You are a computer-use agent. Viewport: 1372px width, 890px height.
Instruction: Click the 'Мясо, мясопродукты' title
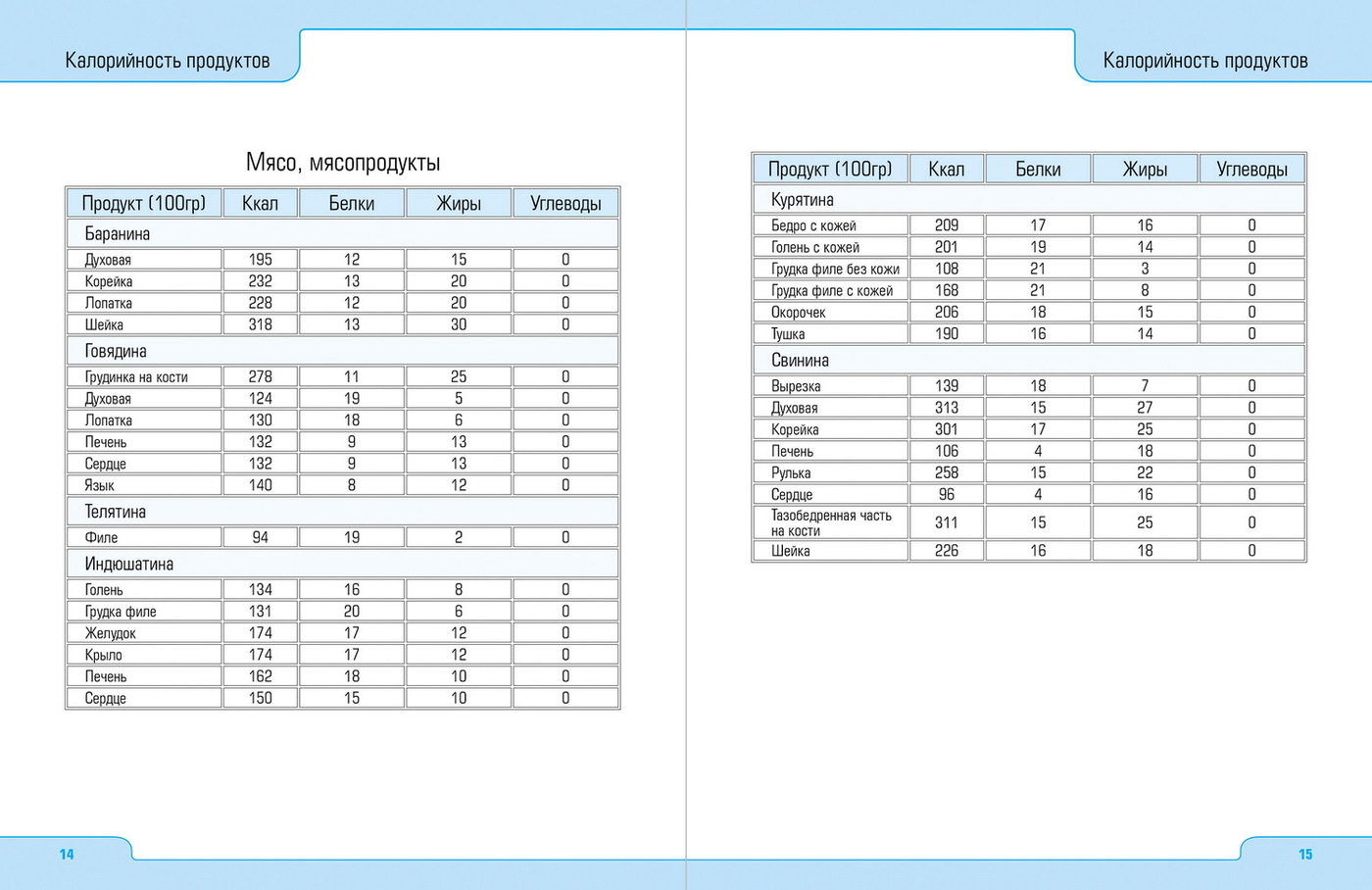pyautogui.click(x=343, y=163)
